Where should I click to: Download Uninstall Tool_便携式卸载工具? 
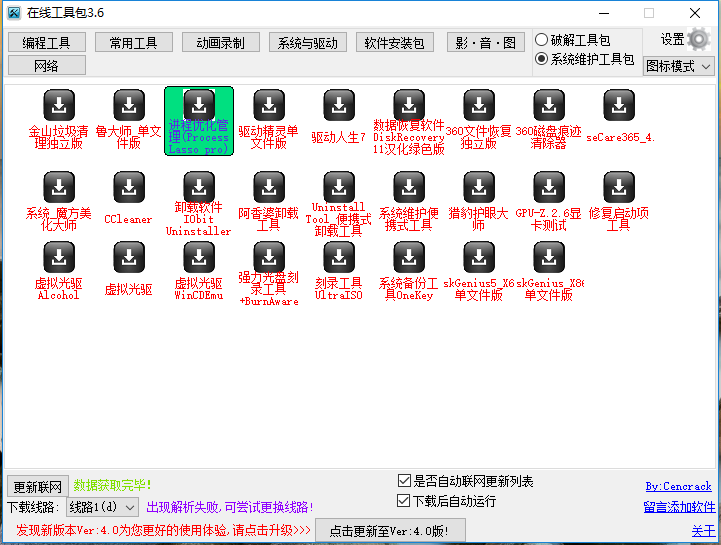click(x=339, y=187)
